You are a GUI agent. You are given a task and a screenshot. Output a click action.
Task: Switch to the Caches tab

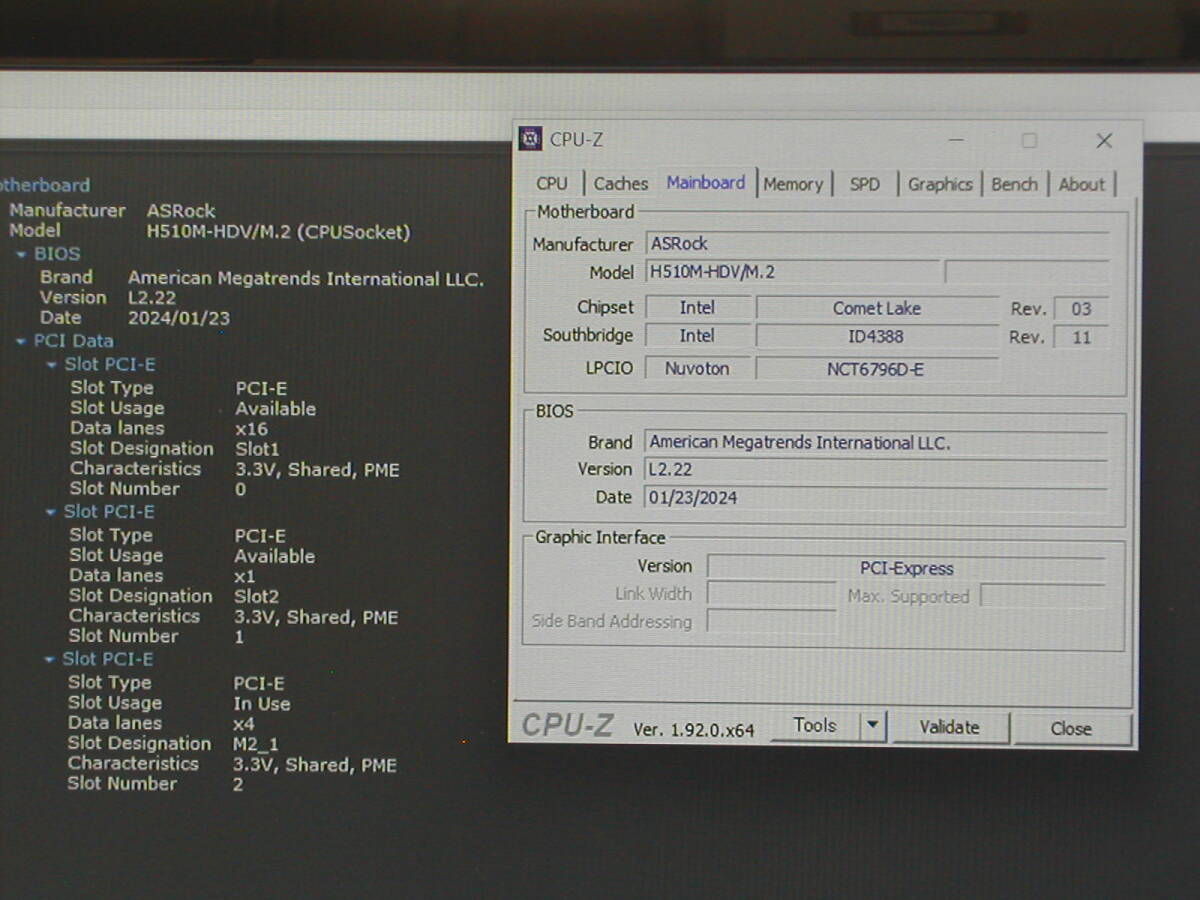(620, 184)
